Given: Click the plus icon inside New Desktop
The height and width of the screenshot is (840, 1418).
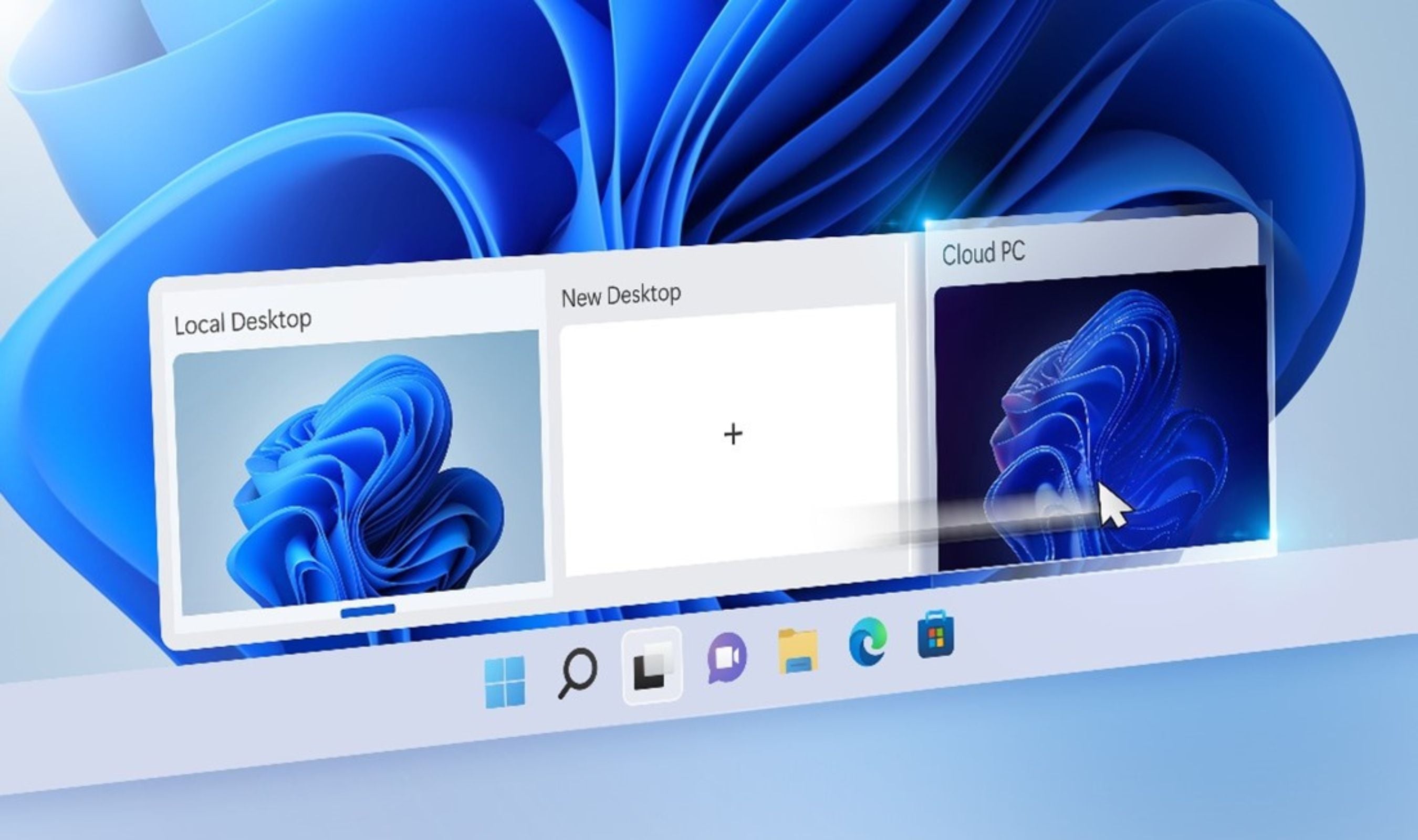Looking at the screenshot, I should point(733,434).
